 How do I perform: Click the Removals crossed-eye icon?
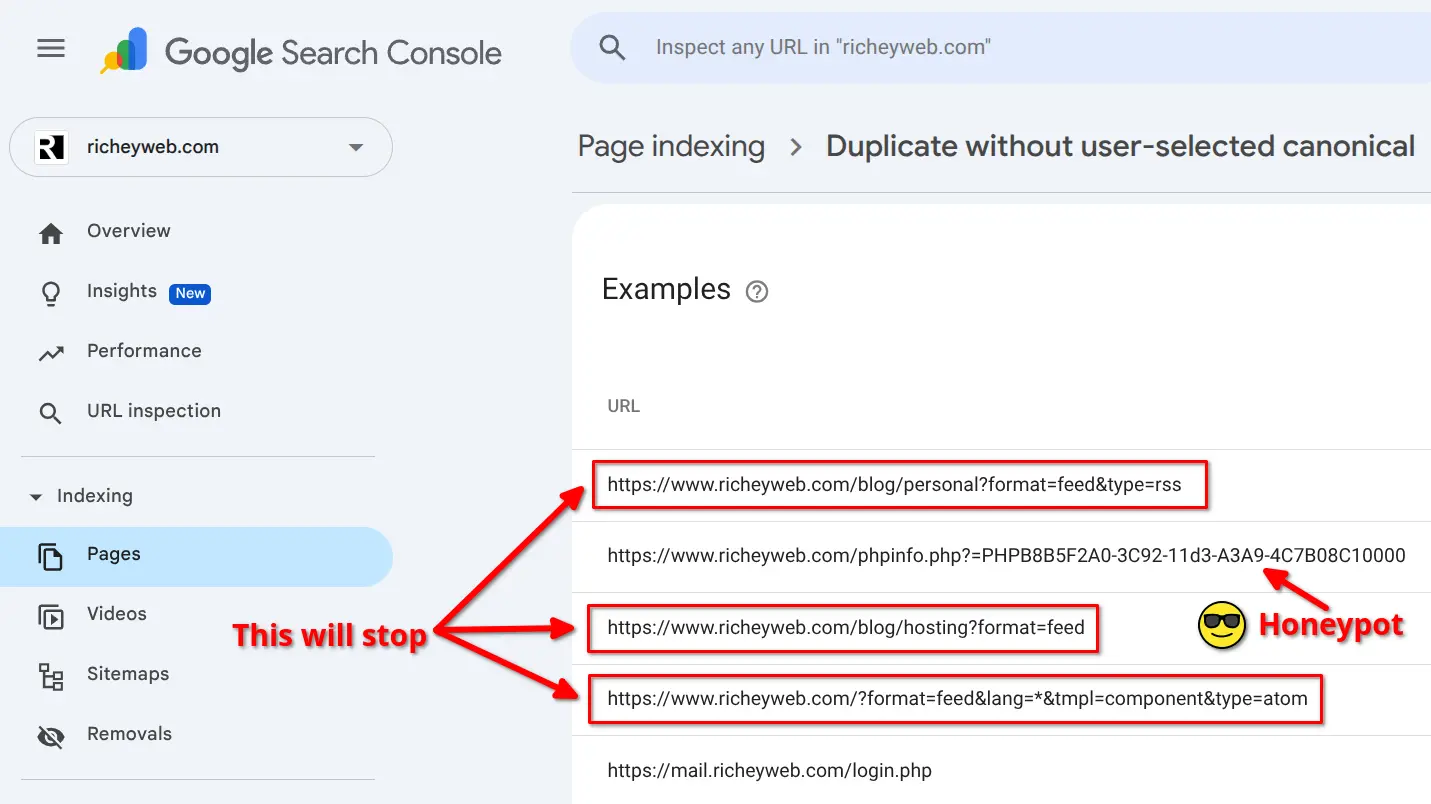(50, 737)
